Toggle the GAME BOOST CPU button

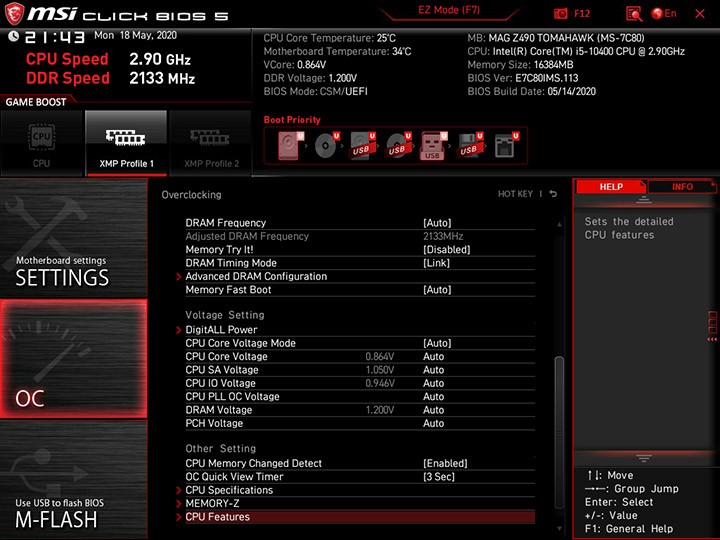(41, 143)
